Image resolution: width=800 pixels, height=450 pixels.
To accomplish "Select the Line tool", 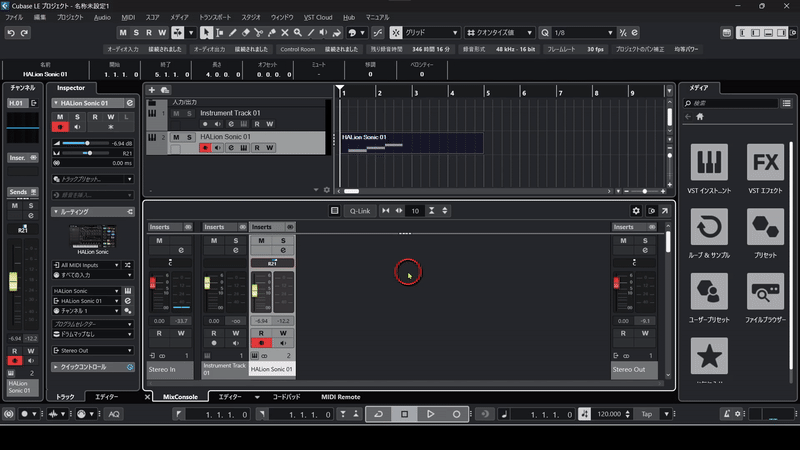I will pos(311,33).
